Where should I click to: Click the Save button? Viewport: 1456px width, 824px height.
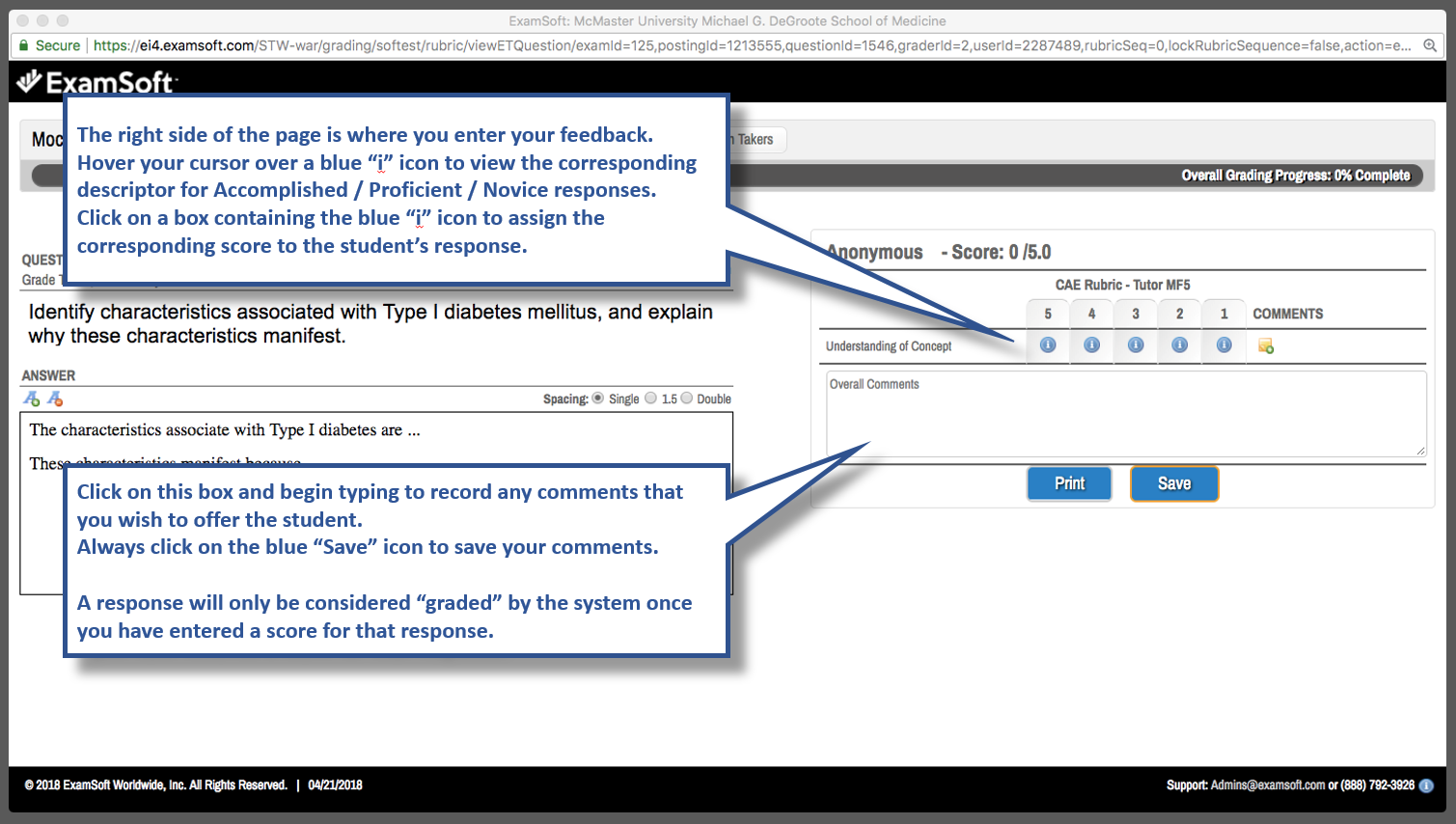pyautogui.click(x=1174, y=483)
